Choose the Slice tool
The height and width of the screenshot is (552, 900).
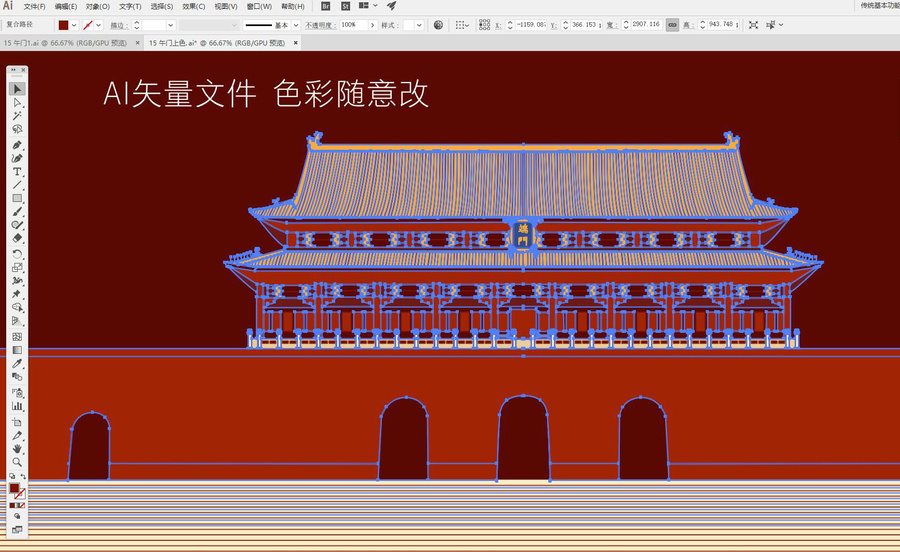[17, 435]
